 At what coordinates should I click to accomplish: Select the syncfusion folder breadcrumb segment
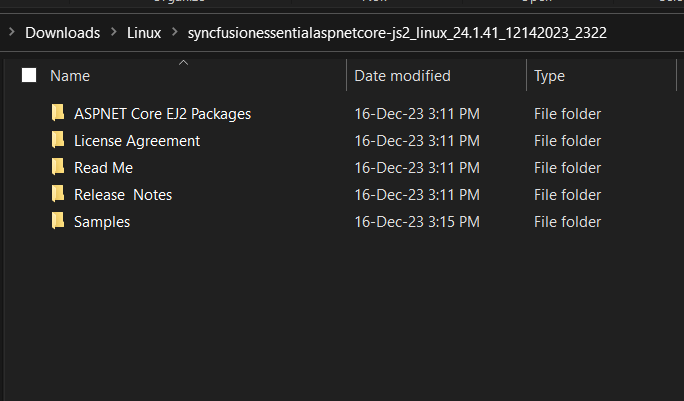(x=396, y=32)
